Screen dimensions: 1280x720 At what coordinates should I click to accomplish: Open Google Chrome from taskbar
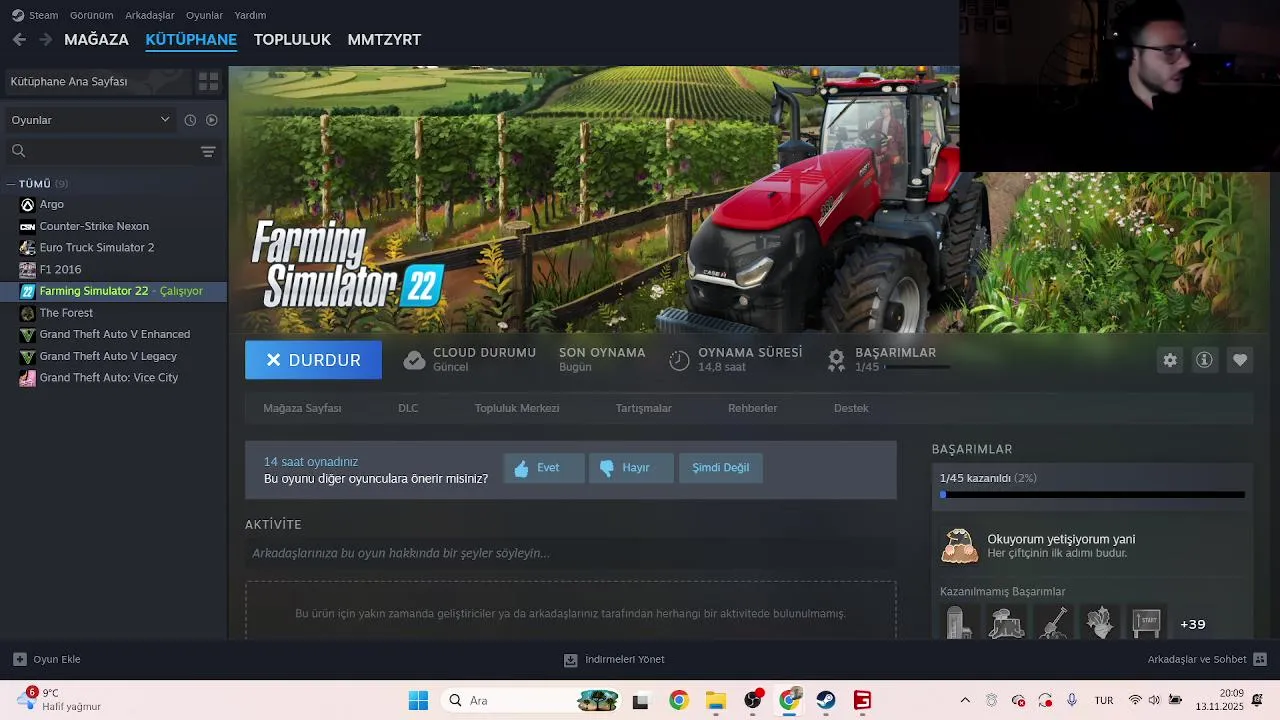(679, 700)
